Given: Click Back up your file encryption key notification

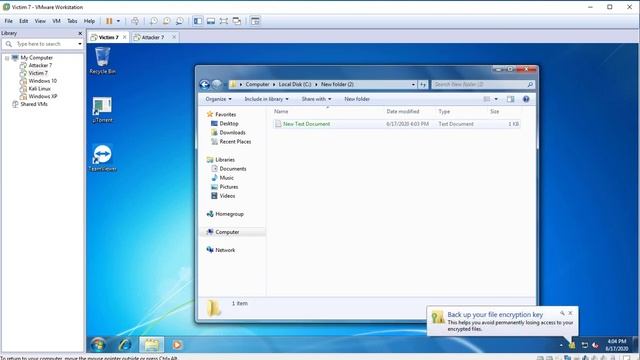Looking at the screenshot, I should click(x=502, y=321).
